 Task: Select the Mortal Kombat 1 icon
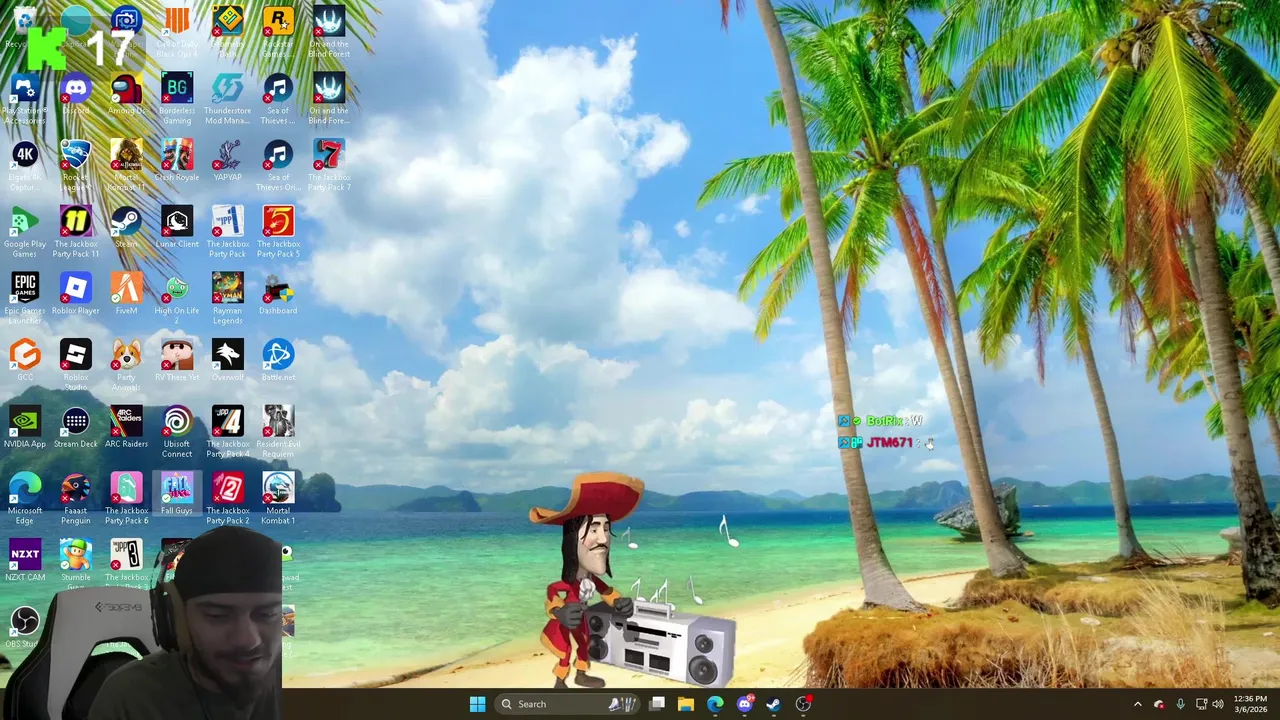278,498
